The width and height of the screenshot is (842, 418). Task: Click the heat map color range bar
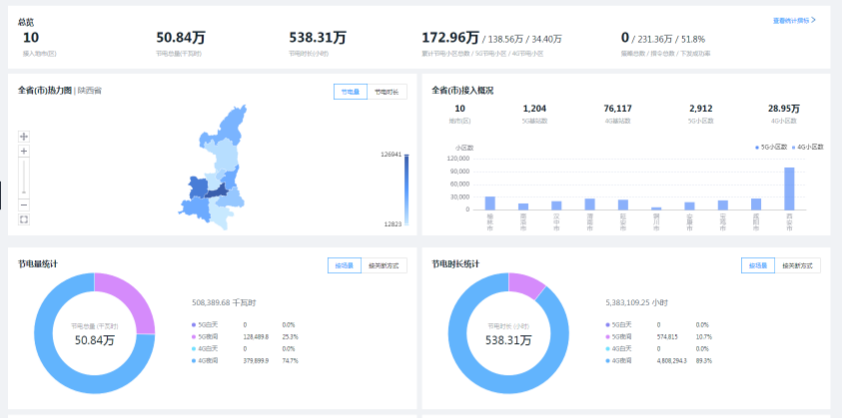406,188
